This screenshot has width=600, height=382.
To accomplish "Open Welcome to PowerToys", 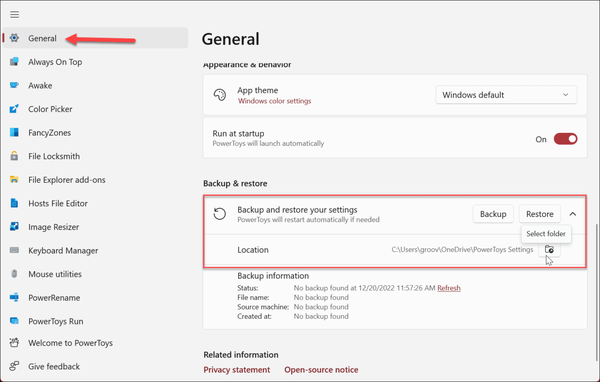I will tap(96, 343).
